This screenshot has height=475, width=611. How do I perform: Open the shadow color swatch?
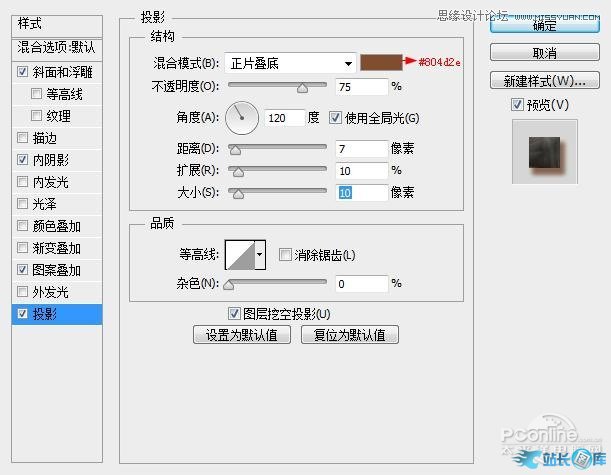[x=382, y=62]
